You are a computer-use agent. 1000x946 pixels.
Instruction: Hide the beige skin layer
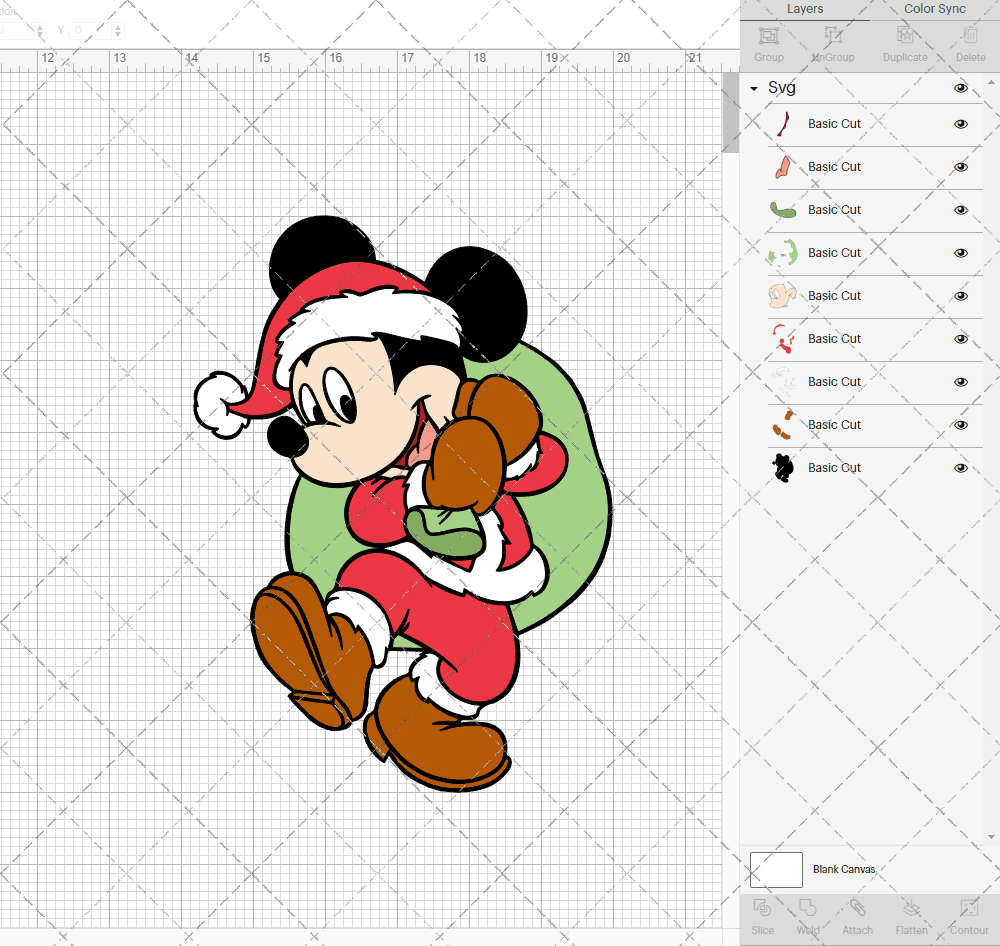[x=960, y=296]
